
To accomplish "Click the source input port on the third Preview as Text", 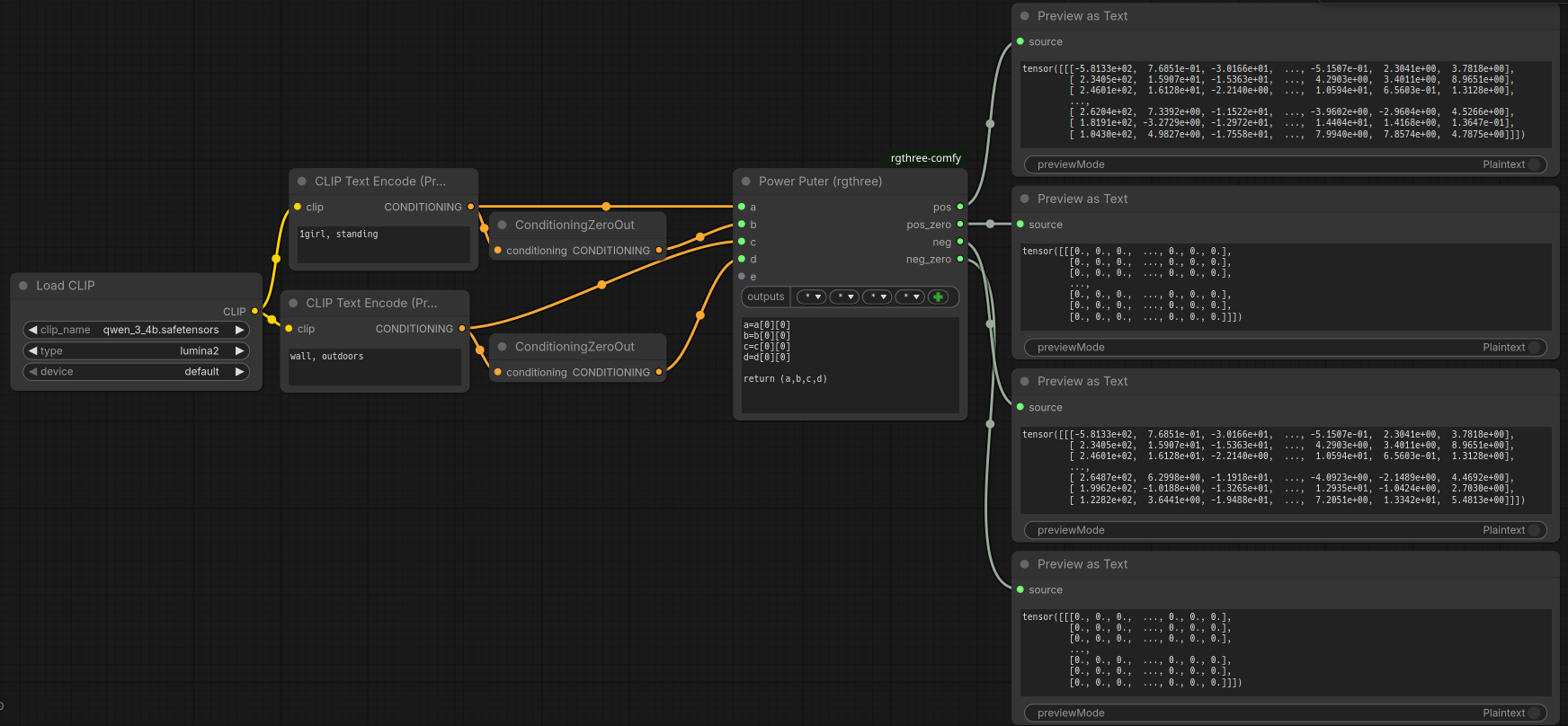I will (x=1020, y=407).
